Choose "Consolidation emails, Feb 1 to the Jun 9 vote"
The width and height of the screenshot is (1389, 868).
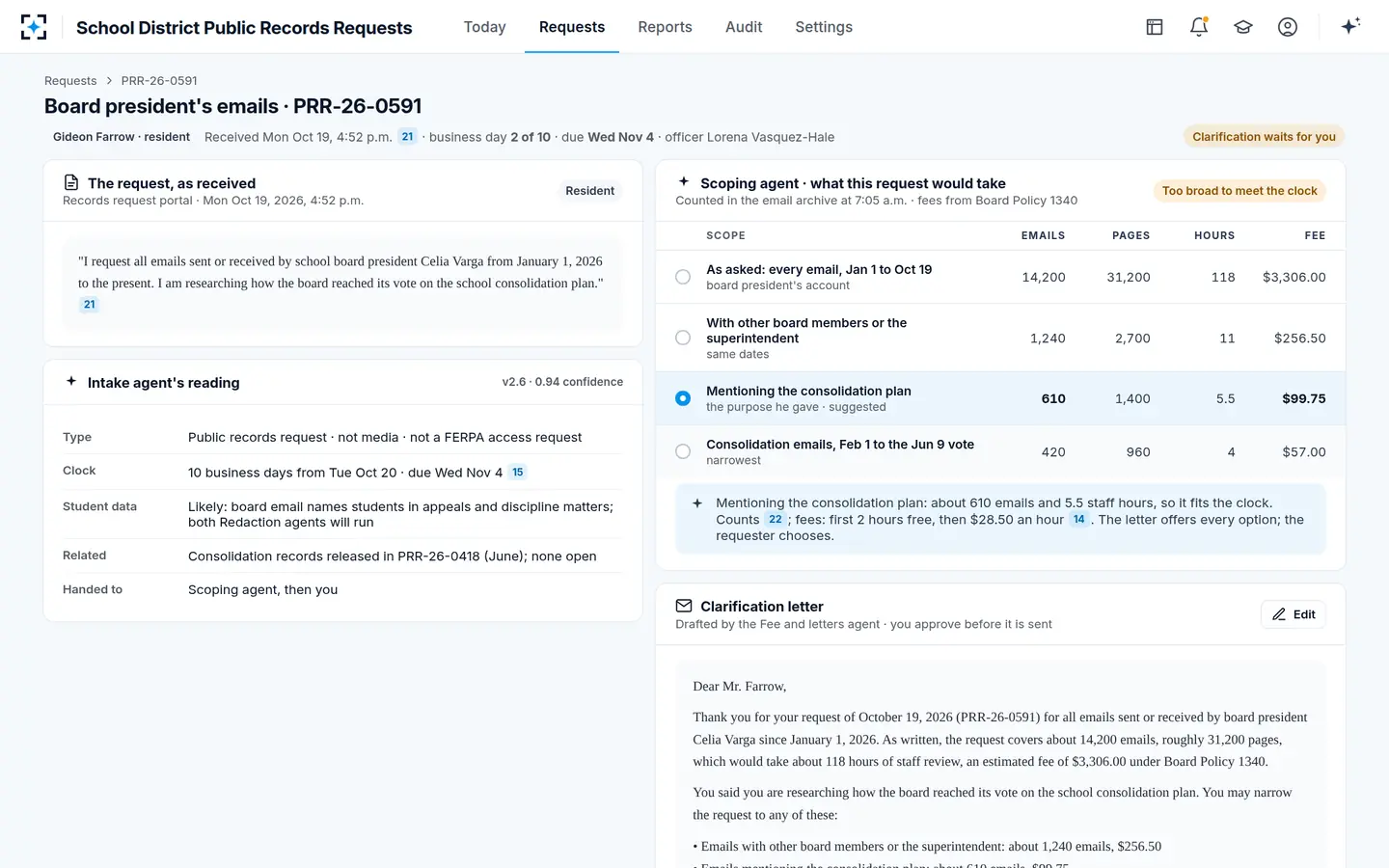coord(683,451)
